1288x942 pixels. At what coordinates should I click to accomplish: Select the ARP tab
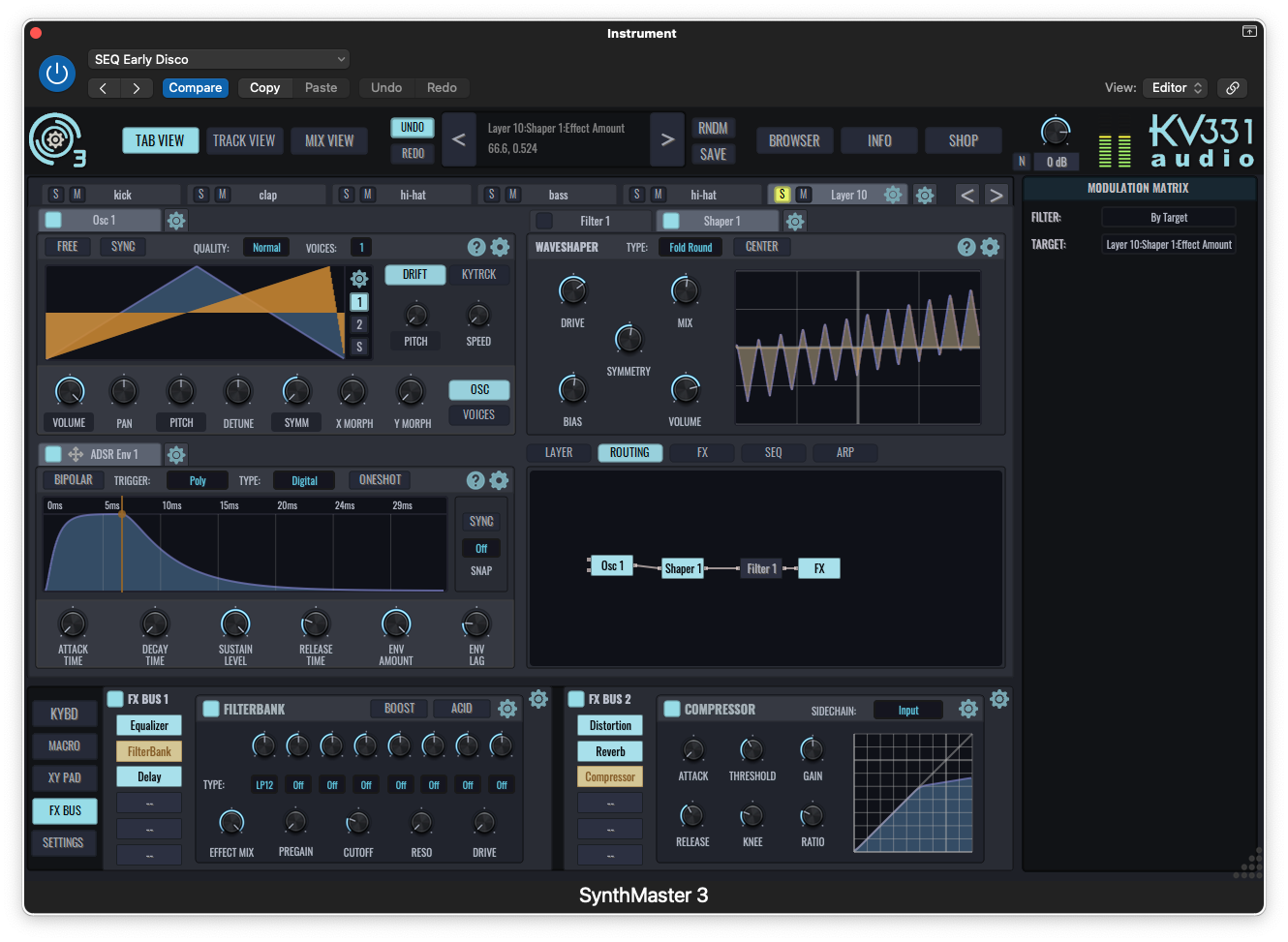(844, 452)
